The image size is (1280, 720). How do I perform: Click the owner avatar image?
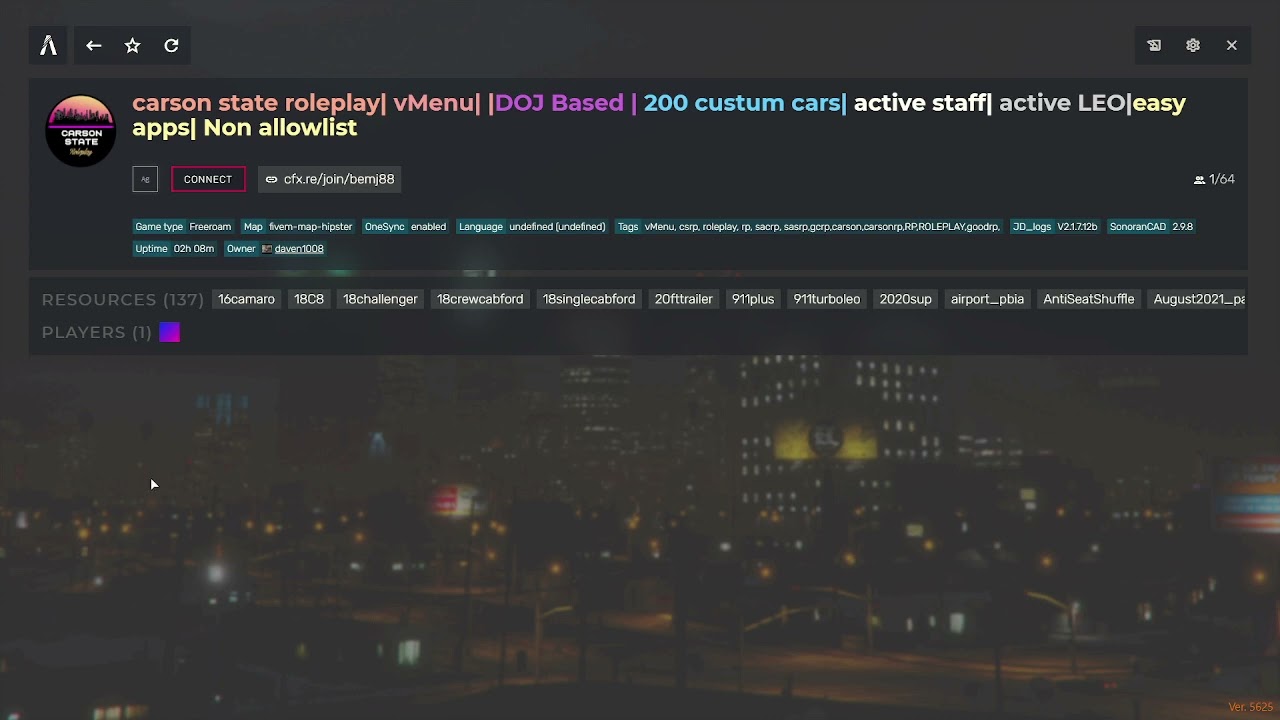267,249
